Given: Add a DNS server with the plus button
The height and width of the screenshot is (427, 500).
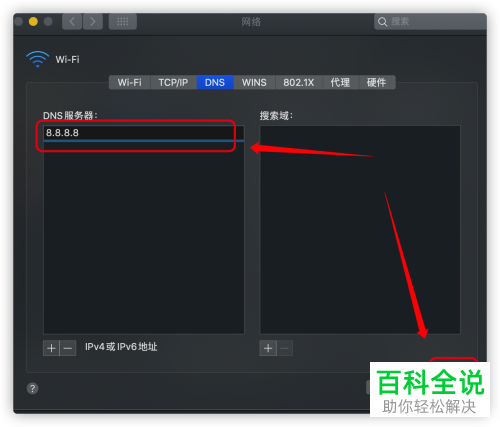Looking at the screenshot, I should [x=51, y=348].
